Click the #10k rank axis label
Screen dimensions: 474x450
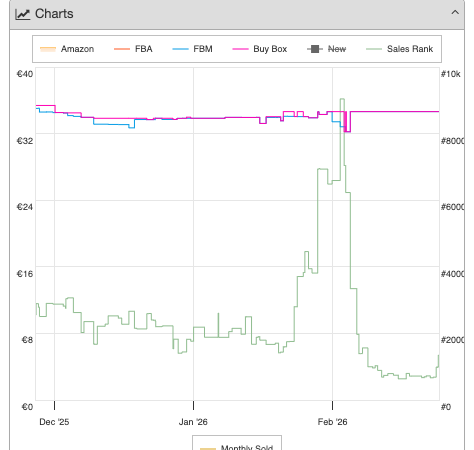coord(451,74)
